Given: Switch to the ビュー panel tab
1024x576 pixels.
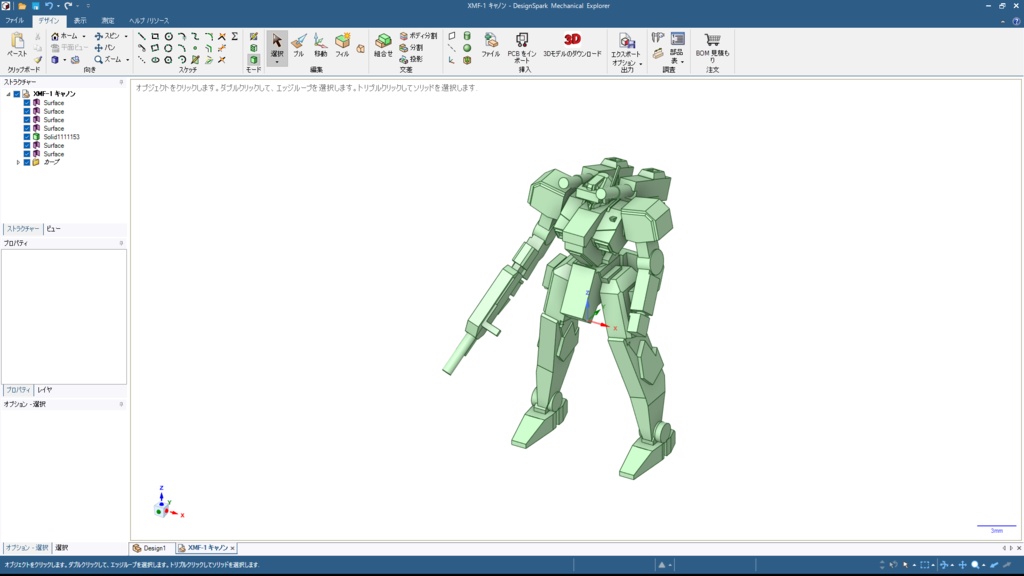Looking at the screenshot, I should point(54,229).
